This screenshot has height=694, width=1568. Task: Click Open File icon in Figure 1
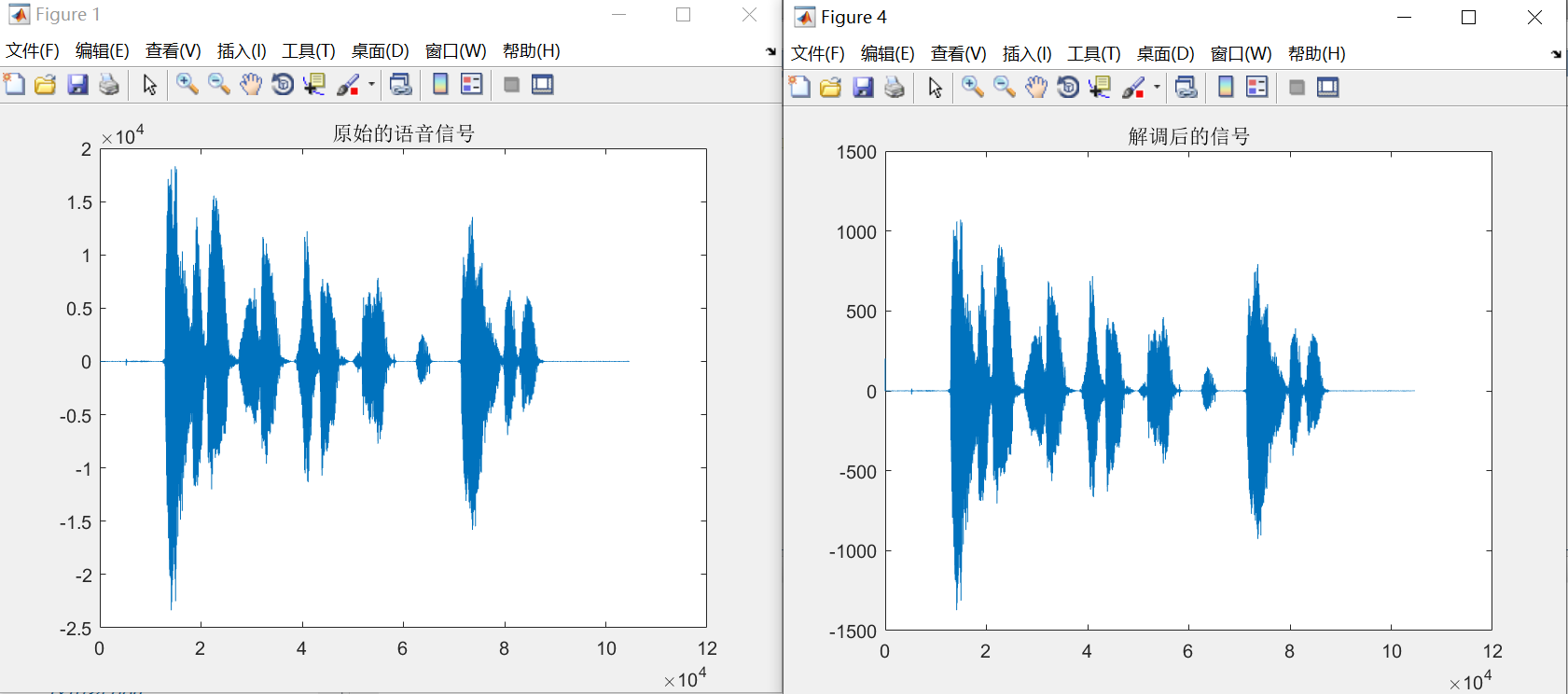tap(45, 85)
